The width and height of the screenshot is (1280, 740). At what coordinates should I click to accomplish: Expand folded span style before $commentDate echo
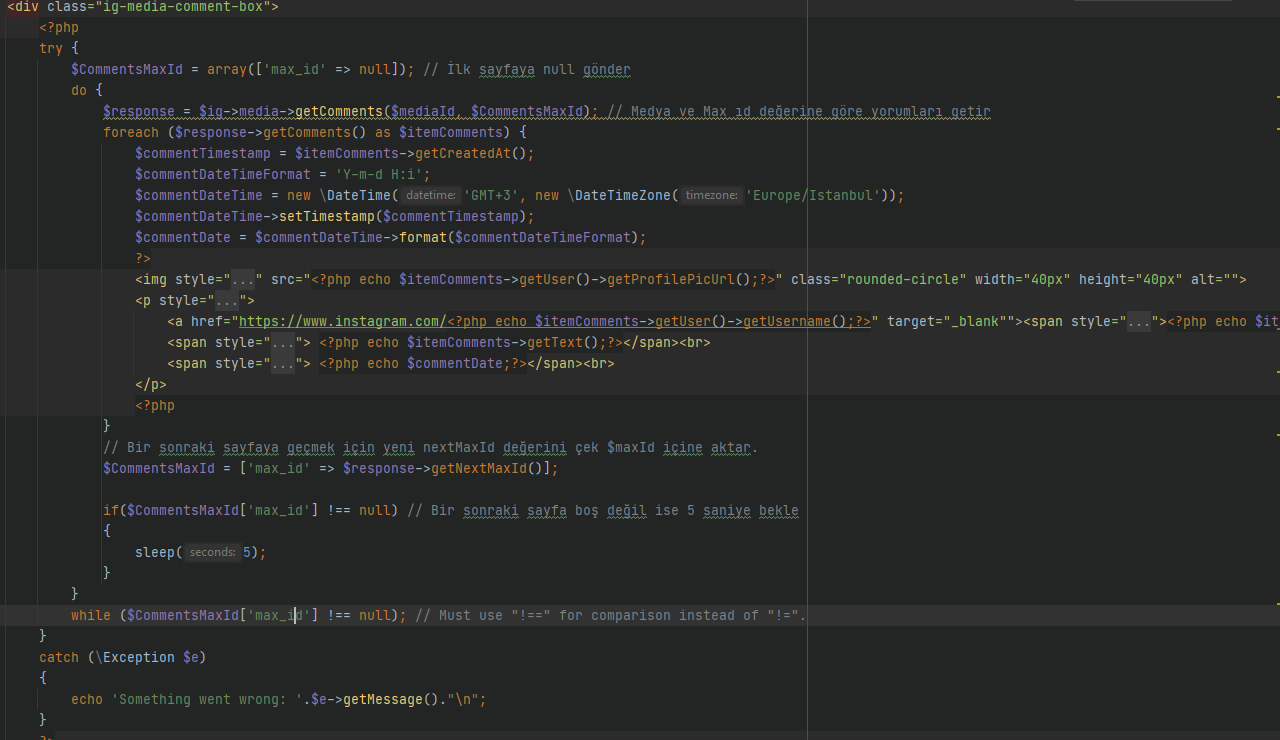(x=283, y=364)
